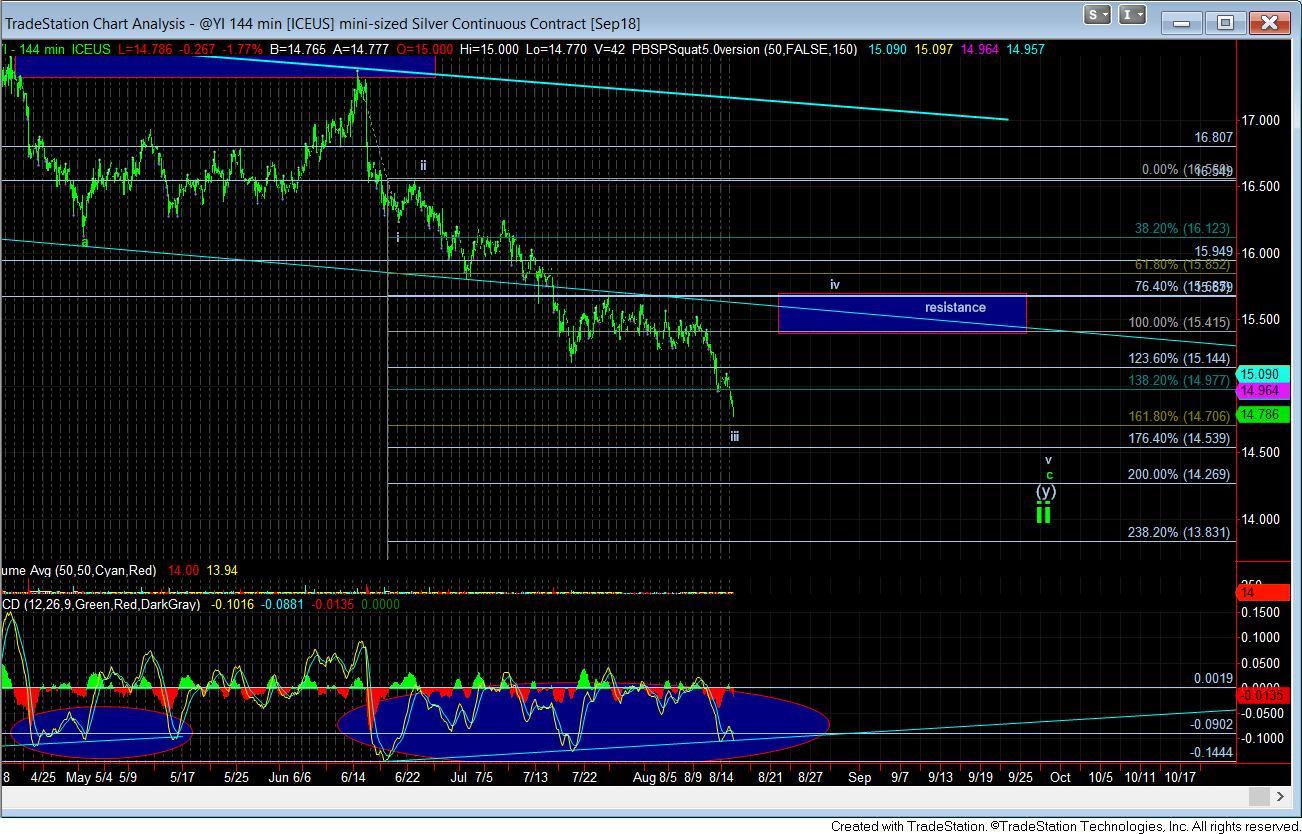This screenshot has height=834, width=1302.
Task: Select the (y) wave label
Action: tap(1045, 491)
